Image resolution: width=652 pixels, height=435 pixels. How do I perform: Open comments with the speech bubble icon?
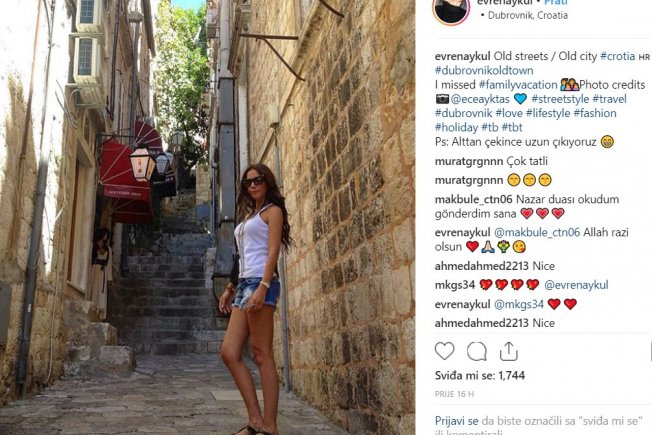(477, 352)
